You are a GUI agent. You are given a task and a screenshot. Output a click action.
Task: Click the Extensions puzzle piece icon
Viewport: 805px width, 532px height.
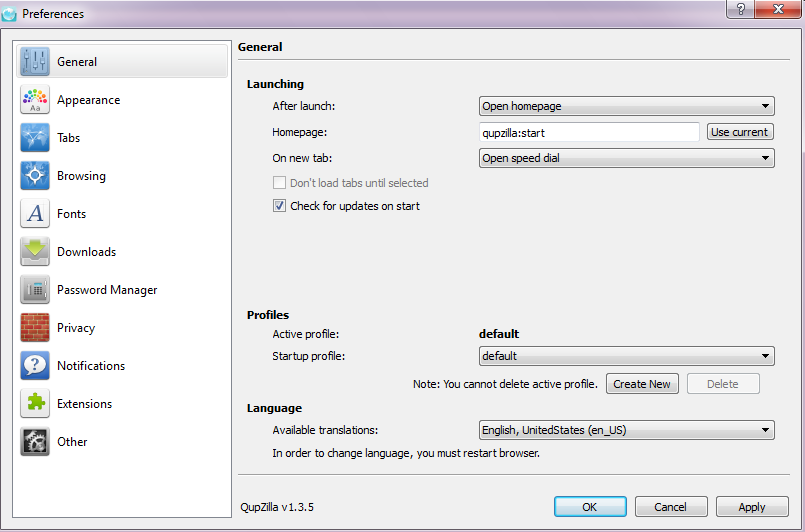tap(35, 404)
